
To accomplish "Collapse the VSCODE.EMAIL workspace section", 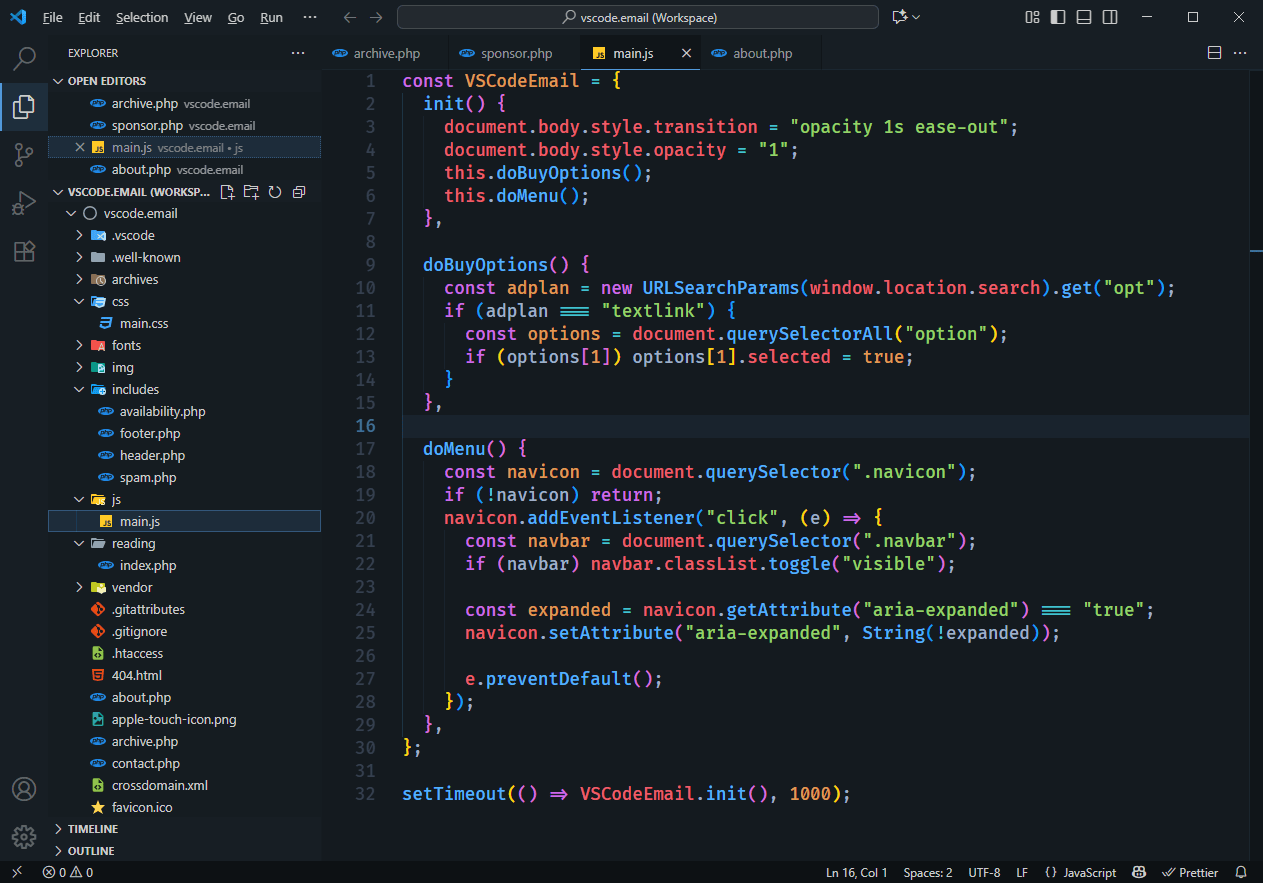I will 58,191.
